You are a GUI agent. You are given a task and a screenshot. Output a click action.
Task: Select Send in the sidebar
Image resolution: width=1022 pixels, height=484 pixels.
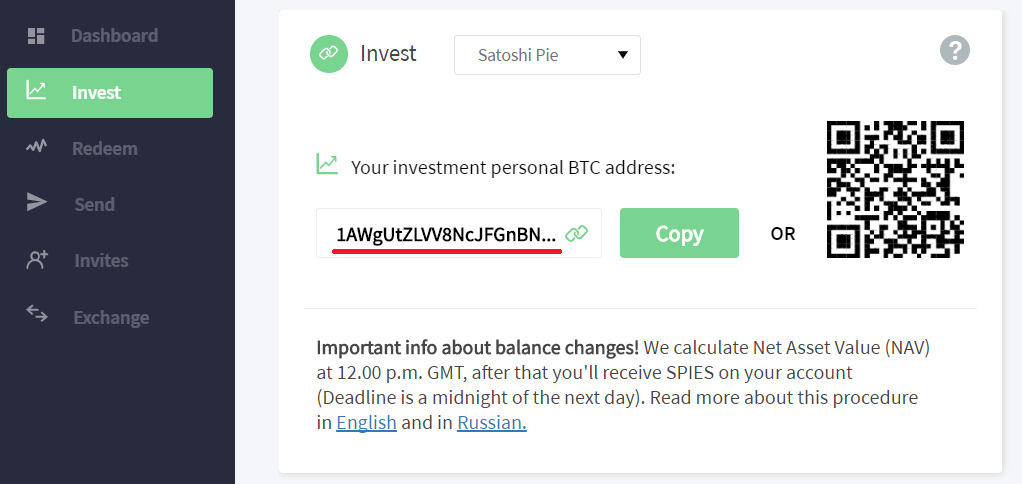[x=94, y=205]
